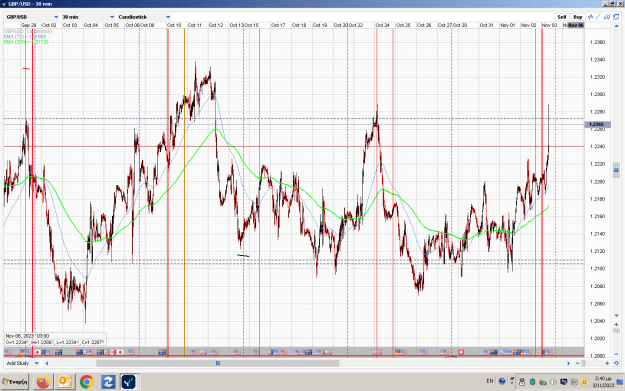Image resolution: width=625 pixels, height=391 pixels.
Task: Click the highlighted 1.2265 price label
Action: click(597, 124)
